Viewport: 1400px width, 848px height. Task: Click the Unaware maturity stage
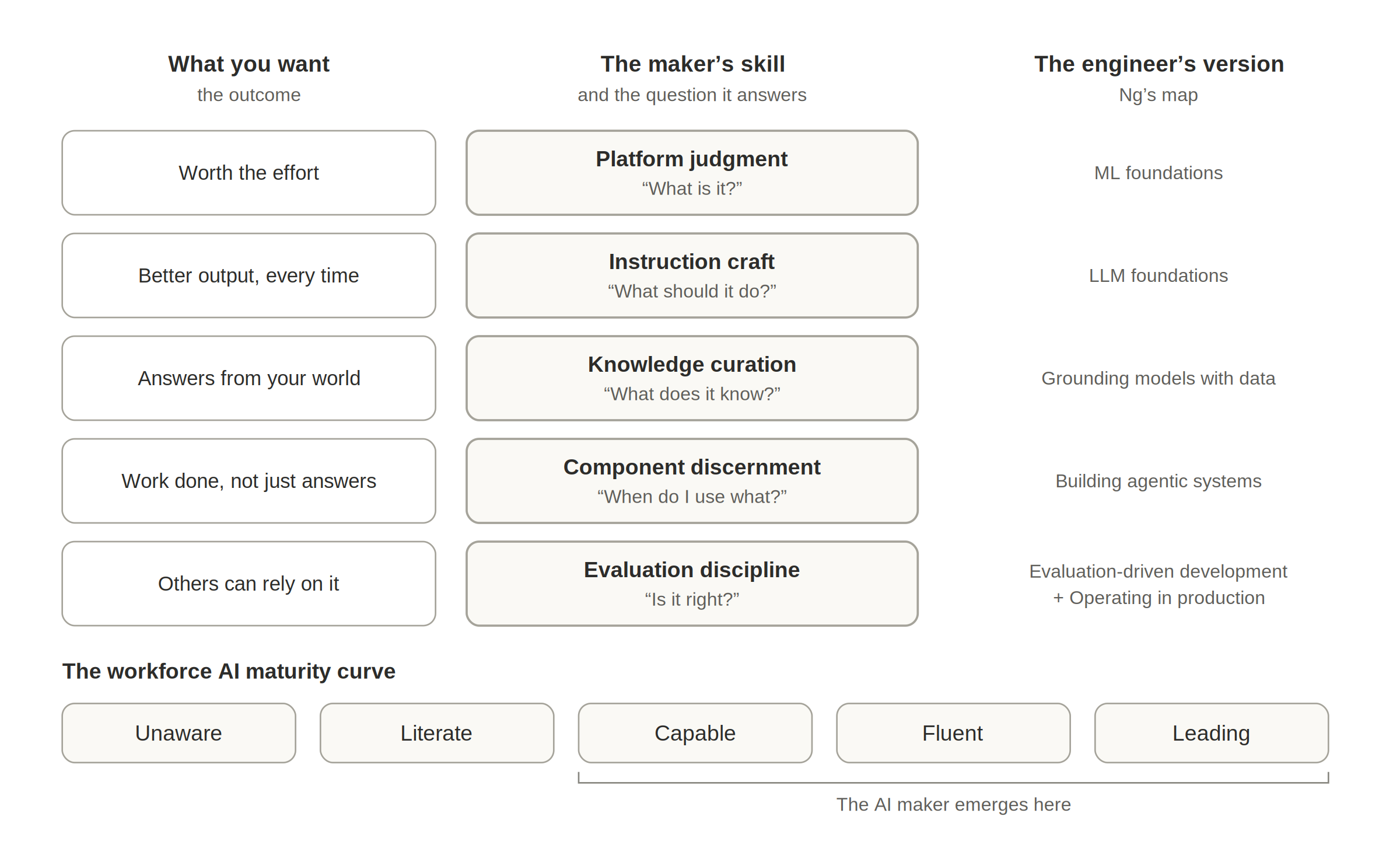coord(178,733)
